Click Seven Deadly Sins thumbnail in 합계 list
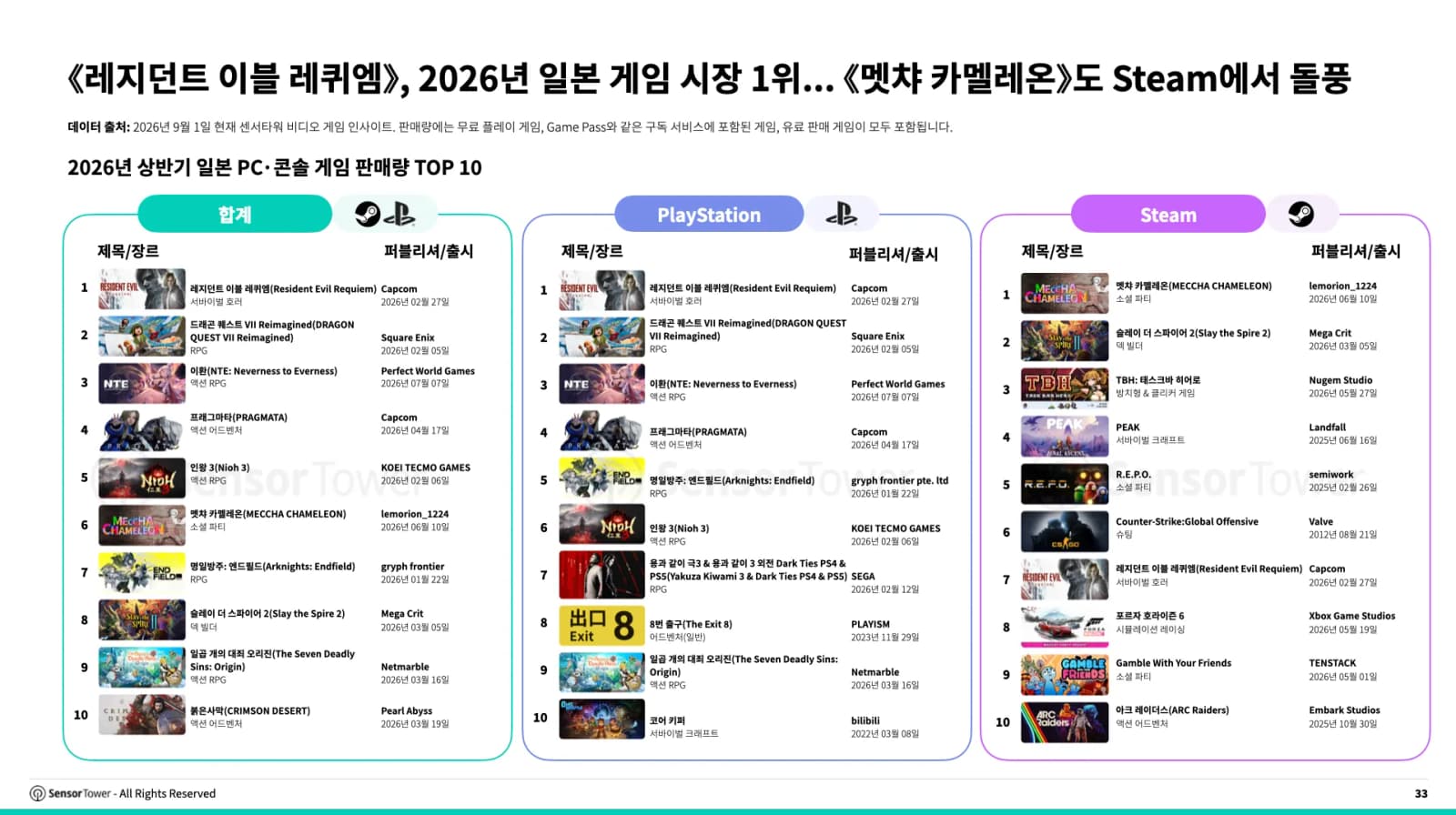Screen dimensions: 1456x815 142,668
